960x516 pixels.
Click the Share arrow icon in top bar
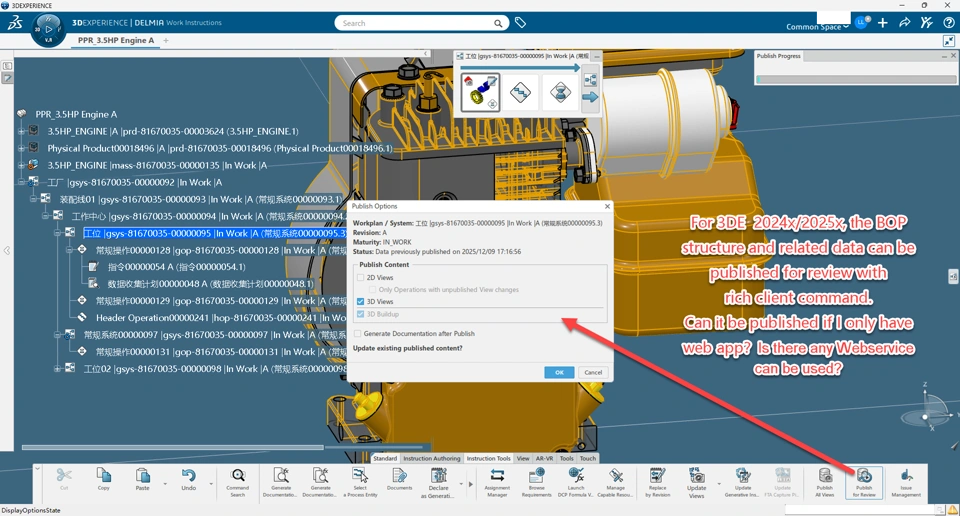(904, 23)
